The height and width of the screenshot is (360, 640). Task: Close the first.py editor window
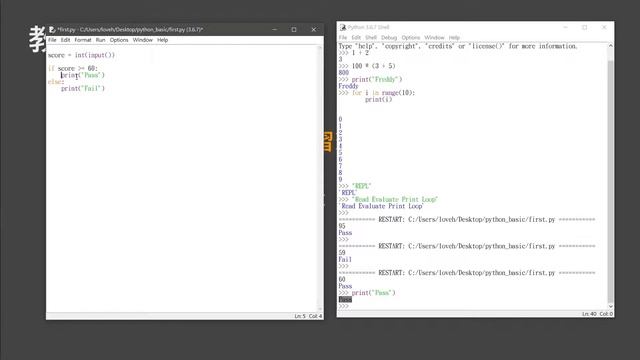313,29
